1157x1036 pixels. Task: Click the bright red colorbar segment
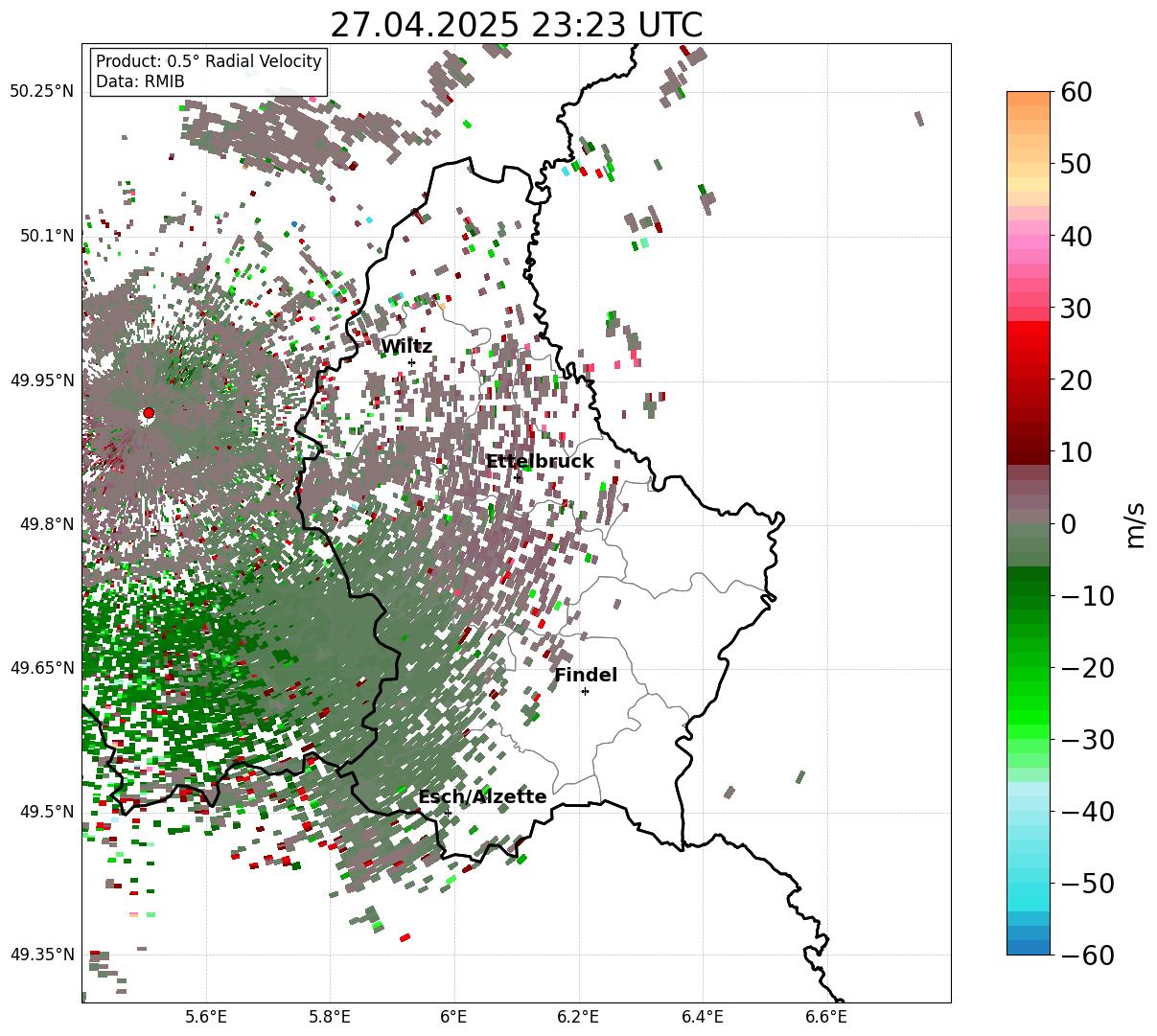click(1029, 328)
